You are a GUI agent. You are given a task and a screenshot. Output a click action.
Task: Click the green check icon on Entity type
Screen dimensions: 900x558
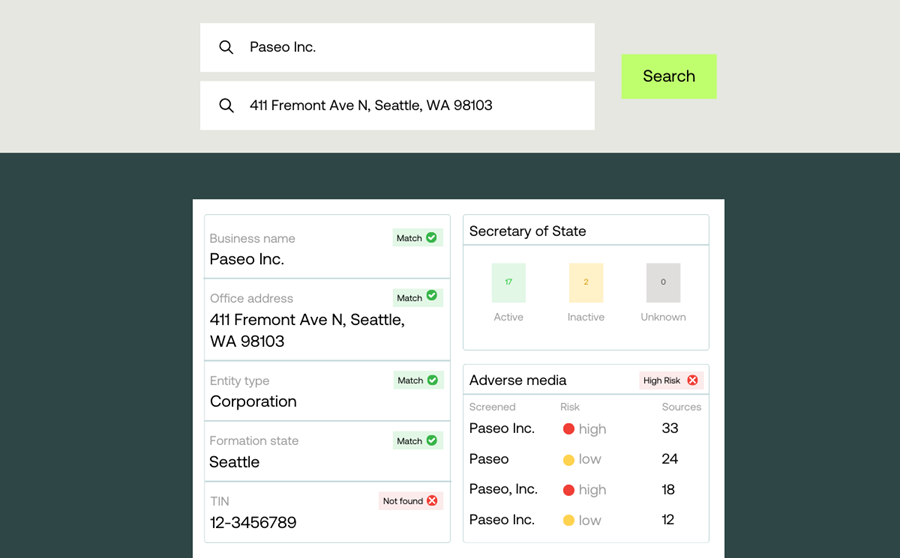click(x=433, y=380)
